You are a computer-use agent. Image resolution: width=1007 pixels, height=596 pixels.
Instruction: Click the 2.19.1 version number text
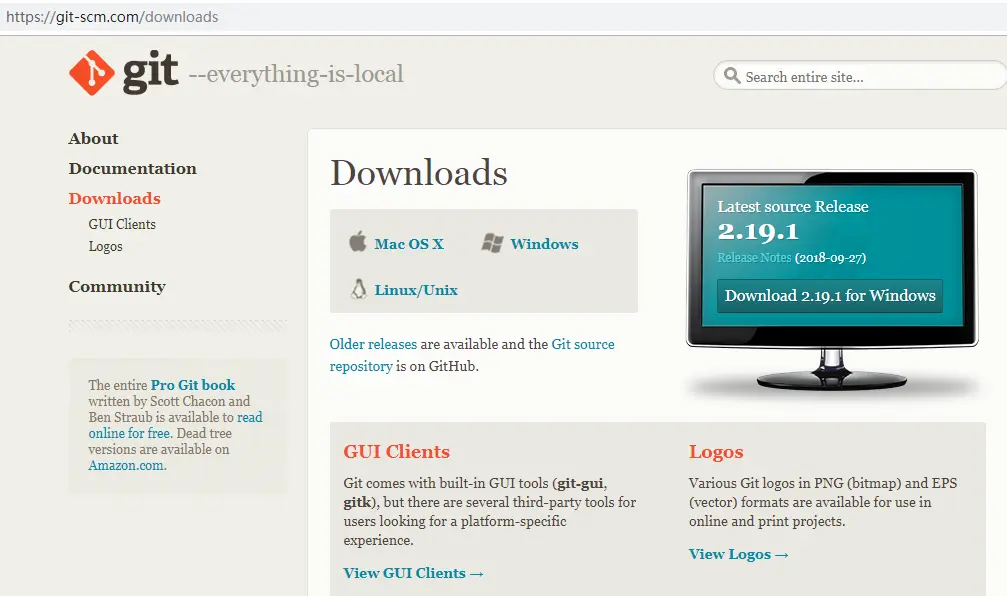point(758,231)
